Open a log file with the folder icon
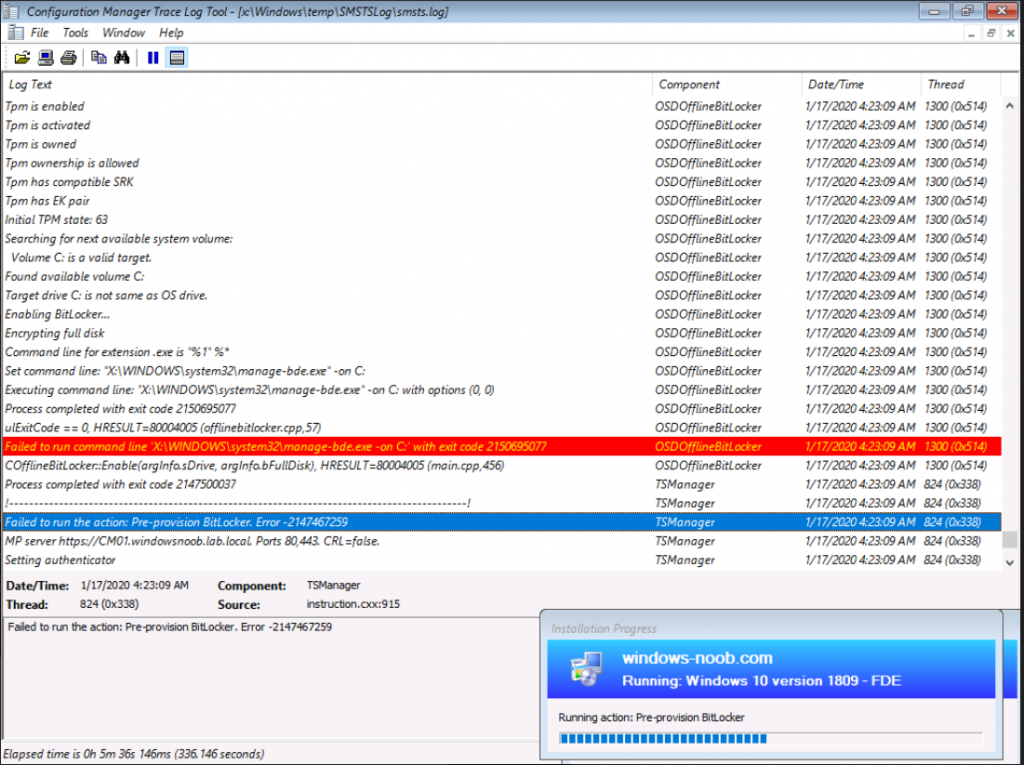This screenshot has width=1024, height=765. click(23, 57)
